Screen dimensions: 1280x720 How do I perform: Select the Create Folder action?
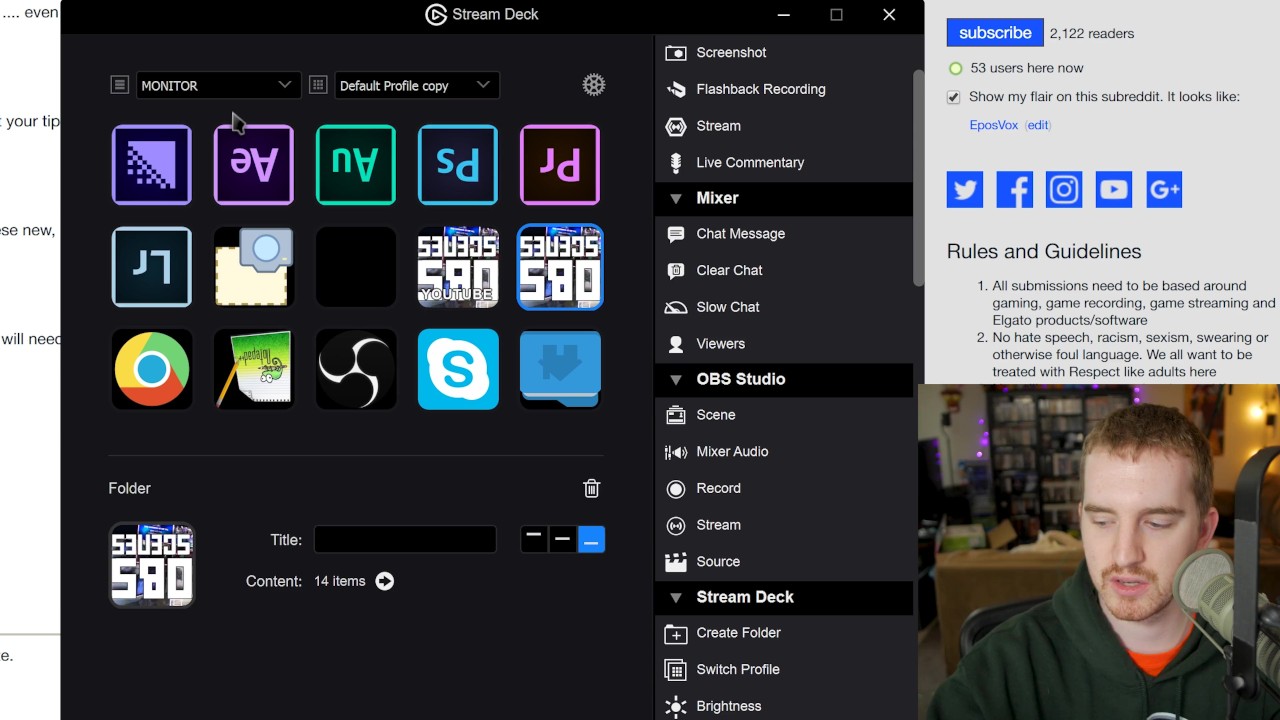pyautogui.click(x=738, y=633)
